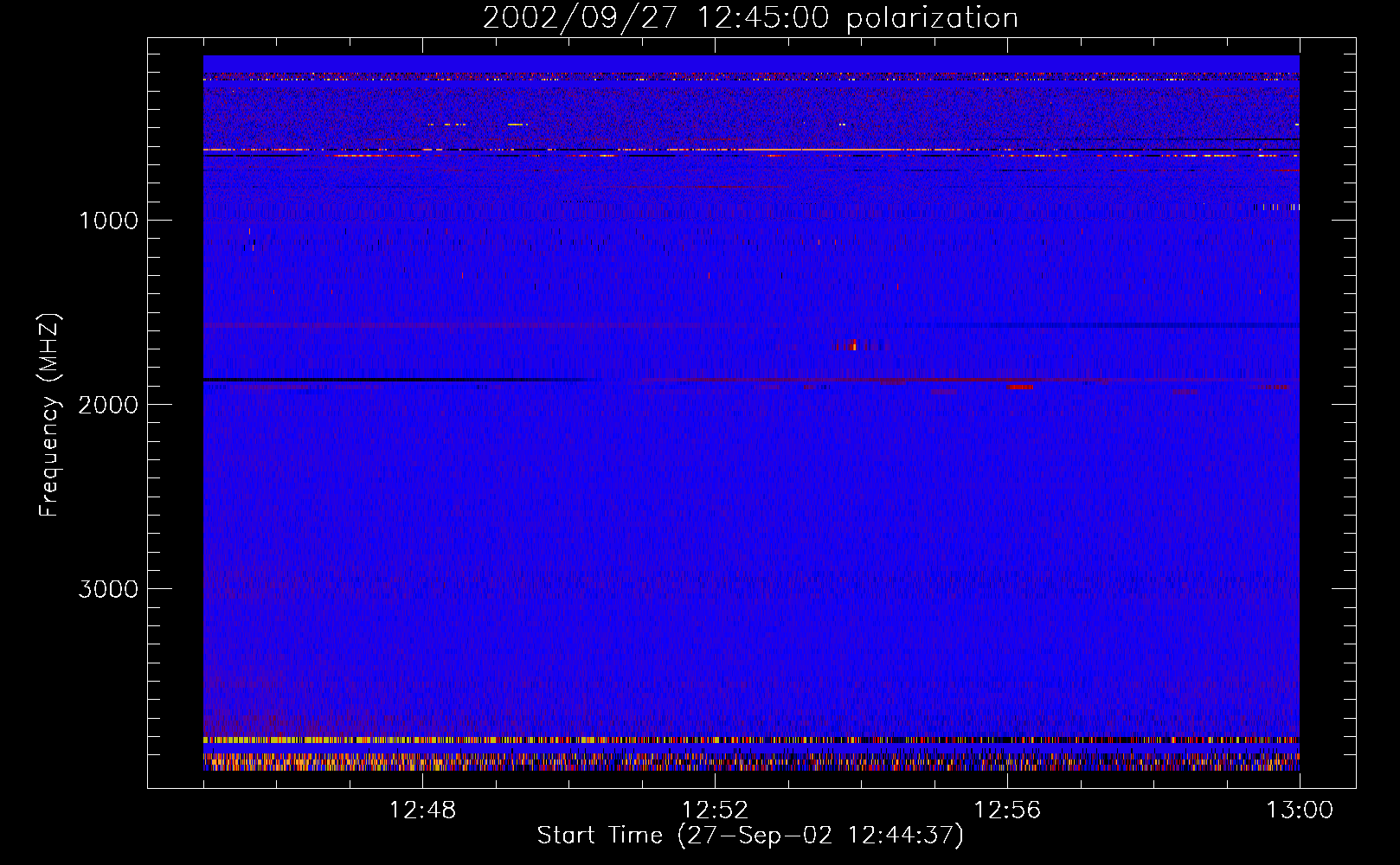Click the plot title "2002/09/27 12:45:00 polarization"
The image size is (1400, 865).
coord(750,18)
